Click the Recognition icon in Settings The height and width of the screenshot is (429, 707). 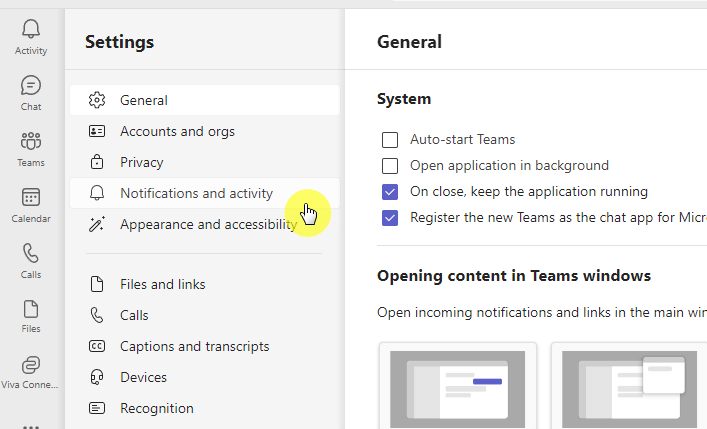97,408
